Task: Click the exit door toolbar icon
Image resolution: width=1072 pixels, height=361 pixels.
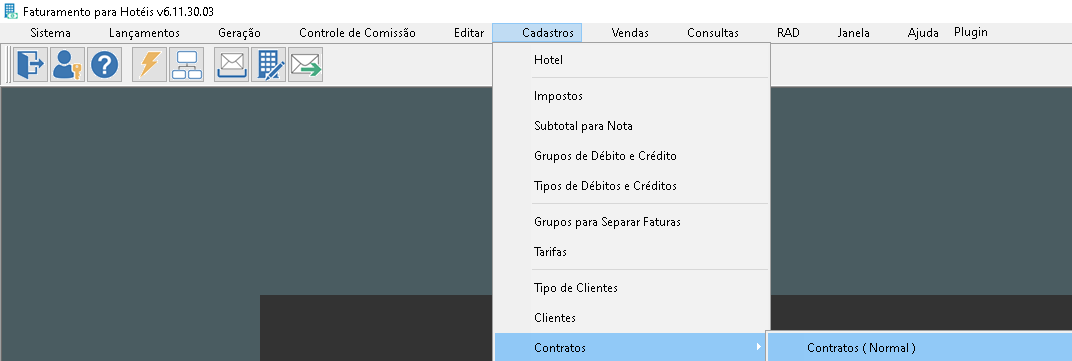Action: pyautogui.click(x=30, y=64)
